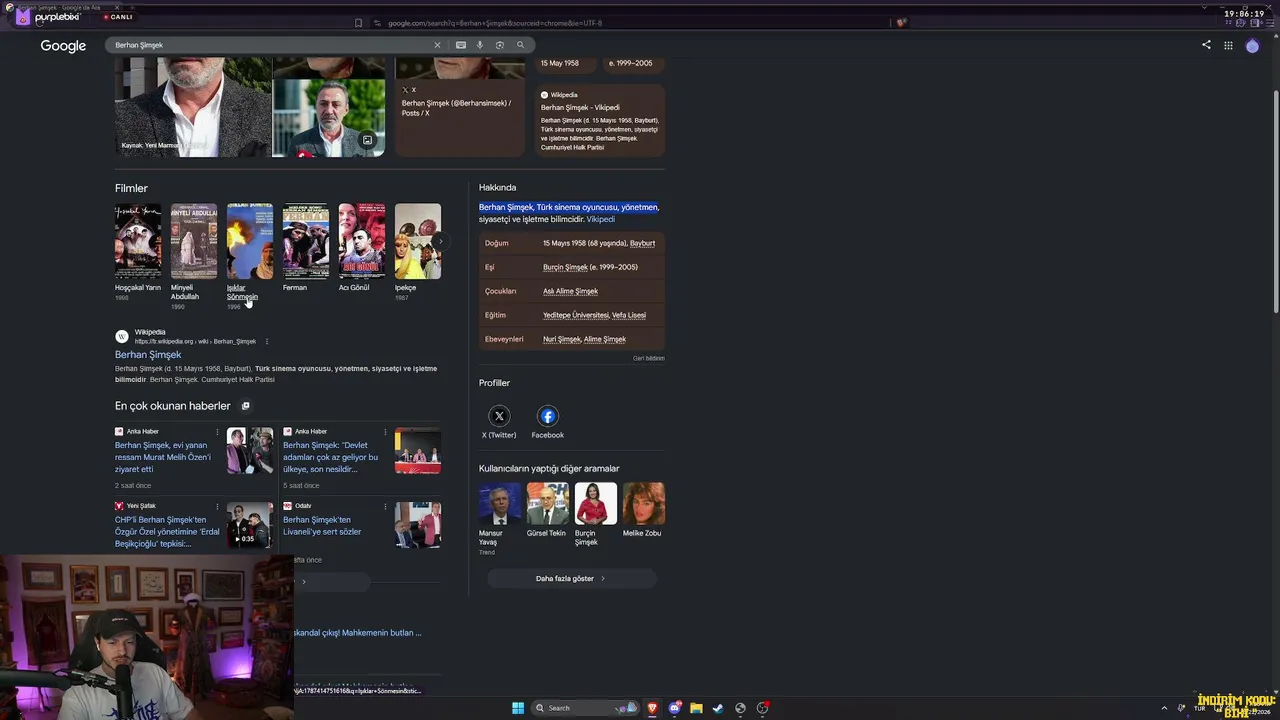Open the "Devlet adamları çok az geliyor" article
The image size is (1280, 720).
tap(331, 457)
